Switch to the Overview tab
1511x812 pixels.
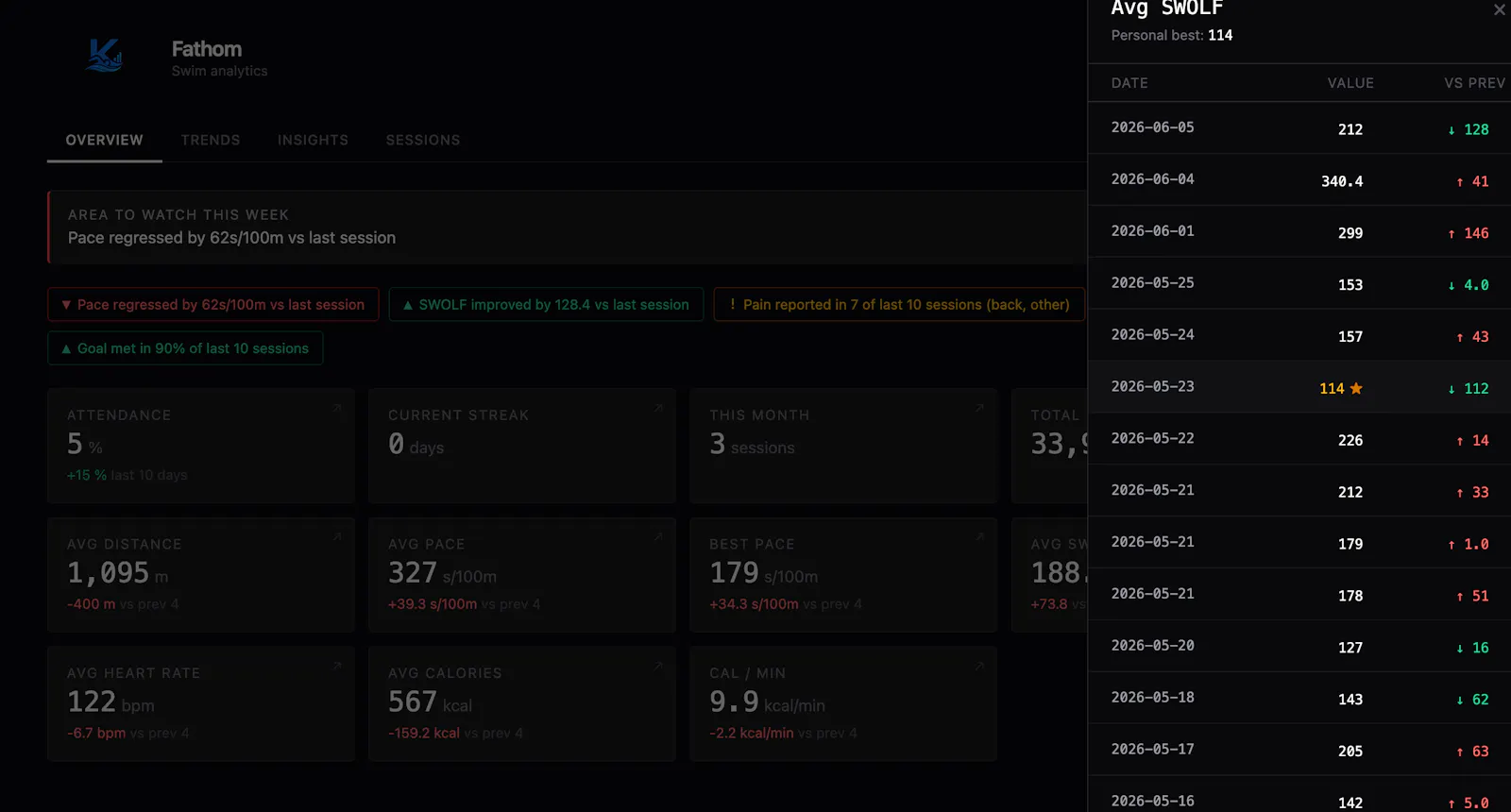(x=104, y=140)
